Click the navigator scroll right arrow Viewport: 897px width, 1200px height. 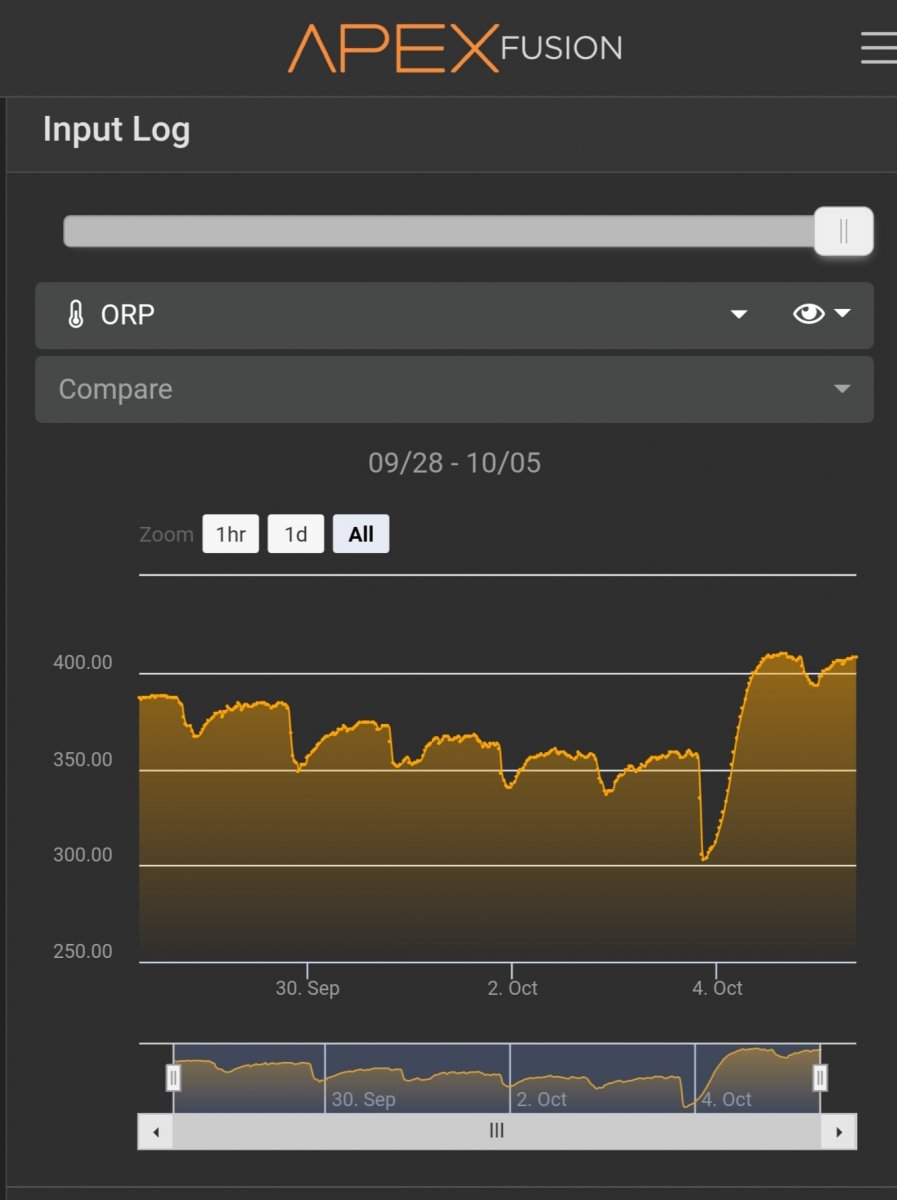coord(839,1132)
